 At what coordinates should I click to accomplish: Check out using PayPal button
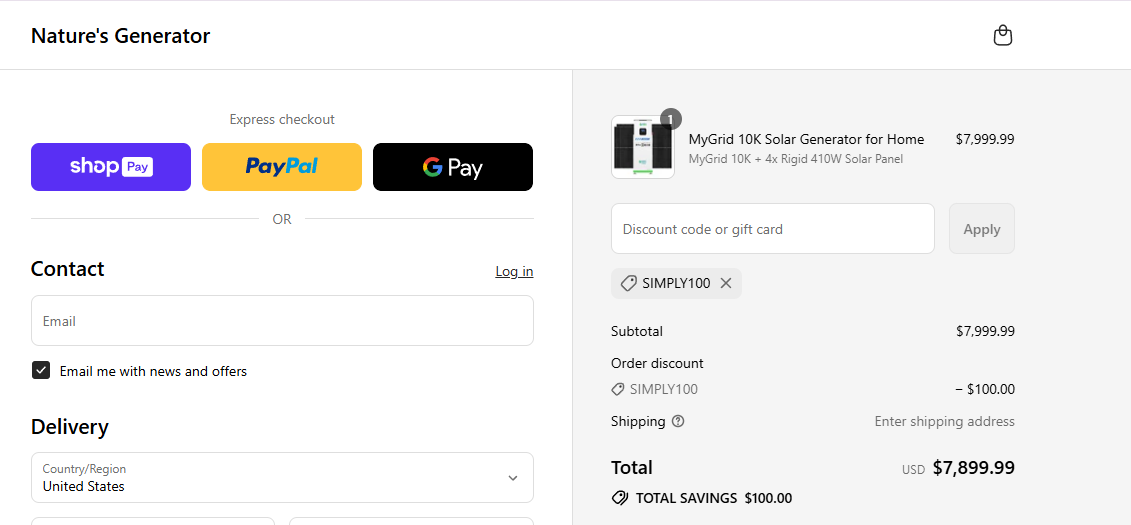(x=282, y=167)
